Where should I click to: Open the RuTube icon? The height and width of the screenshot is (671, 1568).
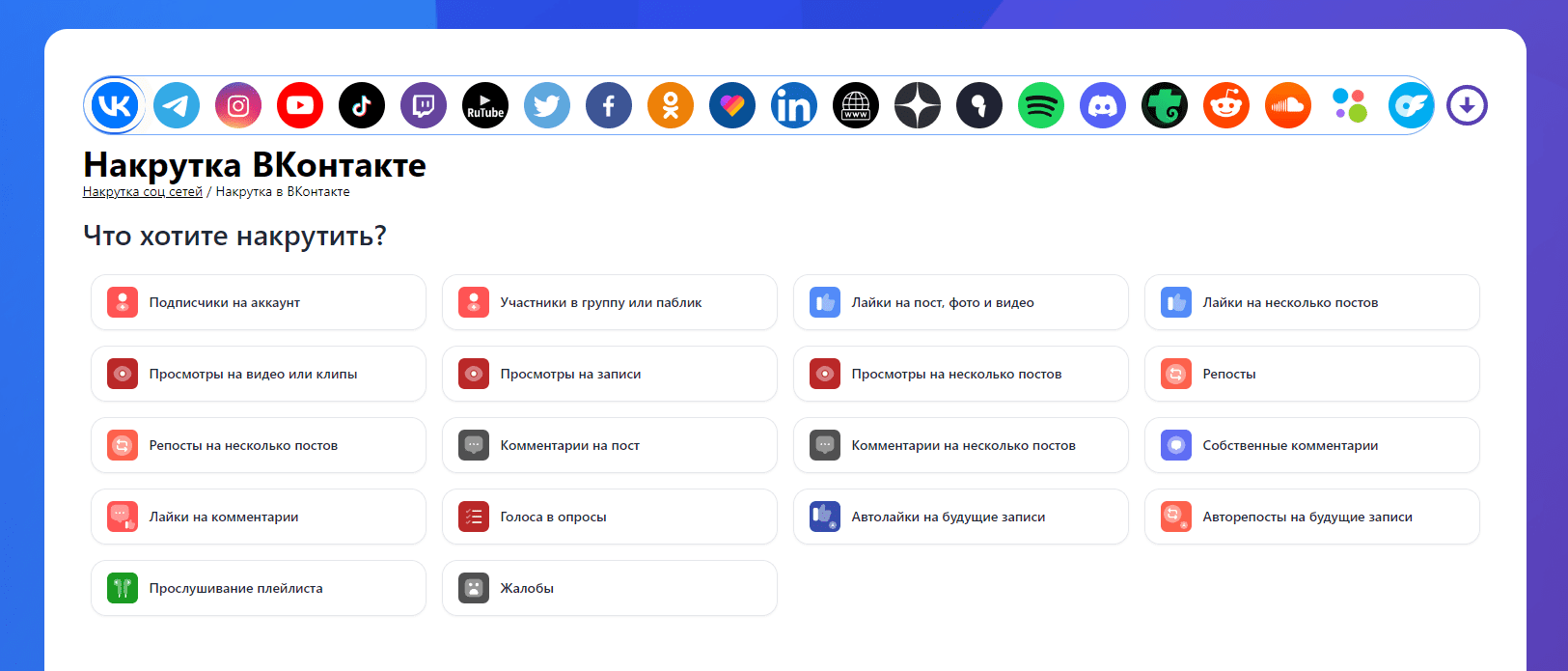(x=485, y=105)
